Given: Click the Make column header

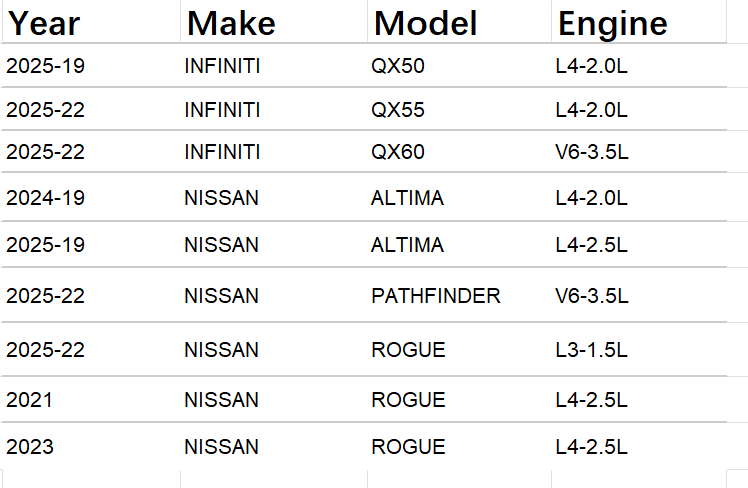Looking at the screenshot, I should coord(231,22).
